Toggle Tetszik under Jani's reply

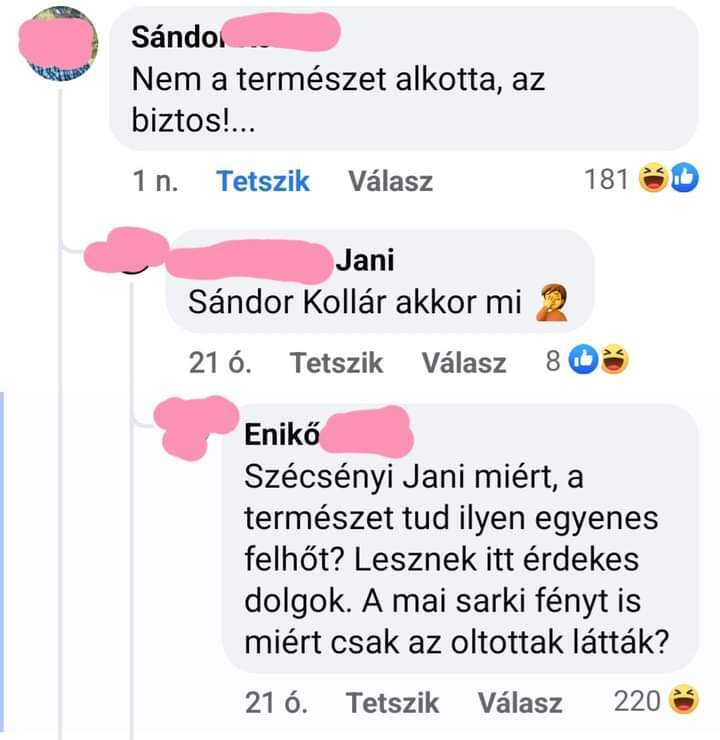(336, 362)
